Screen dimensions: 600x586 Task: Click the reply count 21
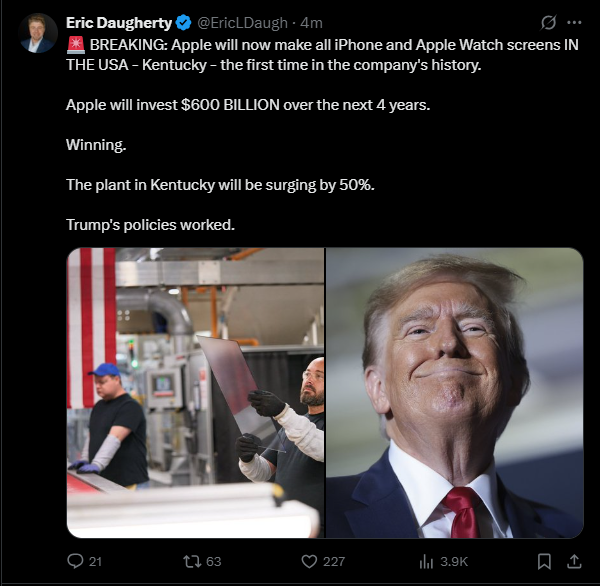tap(95, 562)
